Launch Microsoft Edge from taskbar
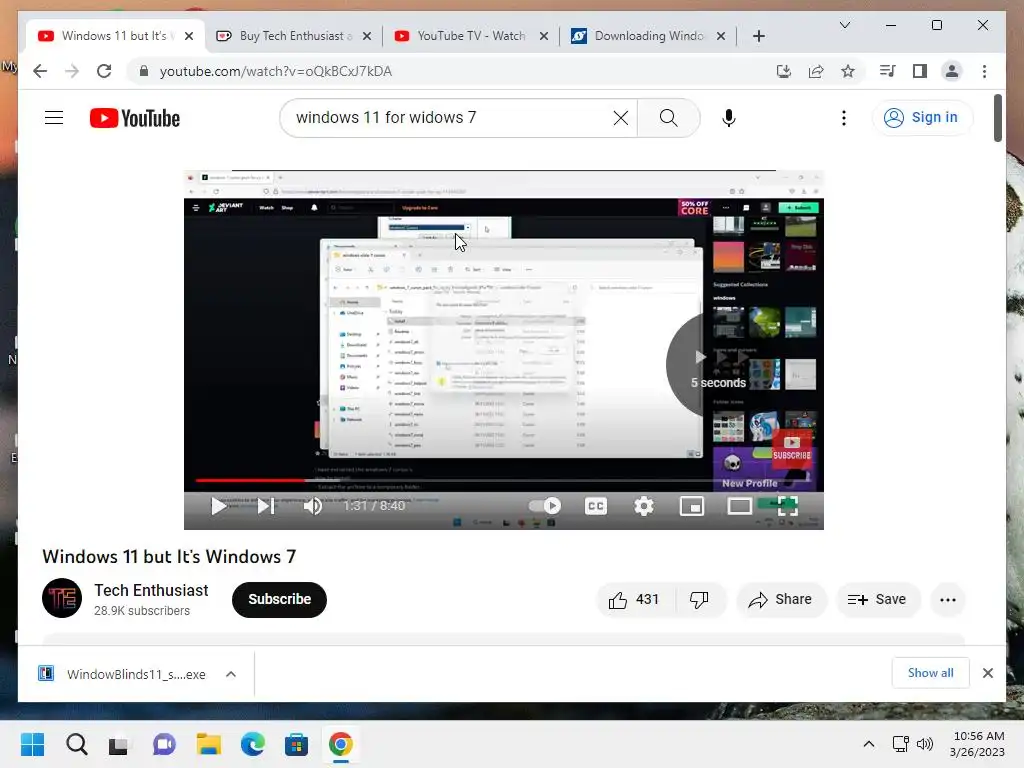Image resolution: width=1024 pixels, height=768 pixels. pyautogui.click(x=253, y=744)
